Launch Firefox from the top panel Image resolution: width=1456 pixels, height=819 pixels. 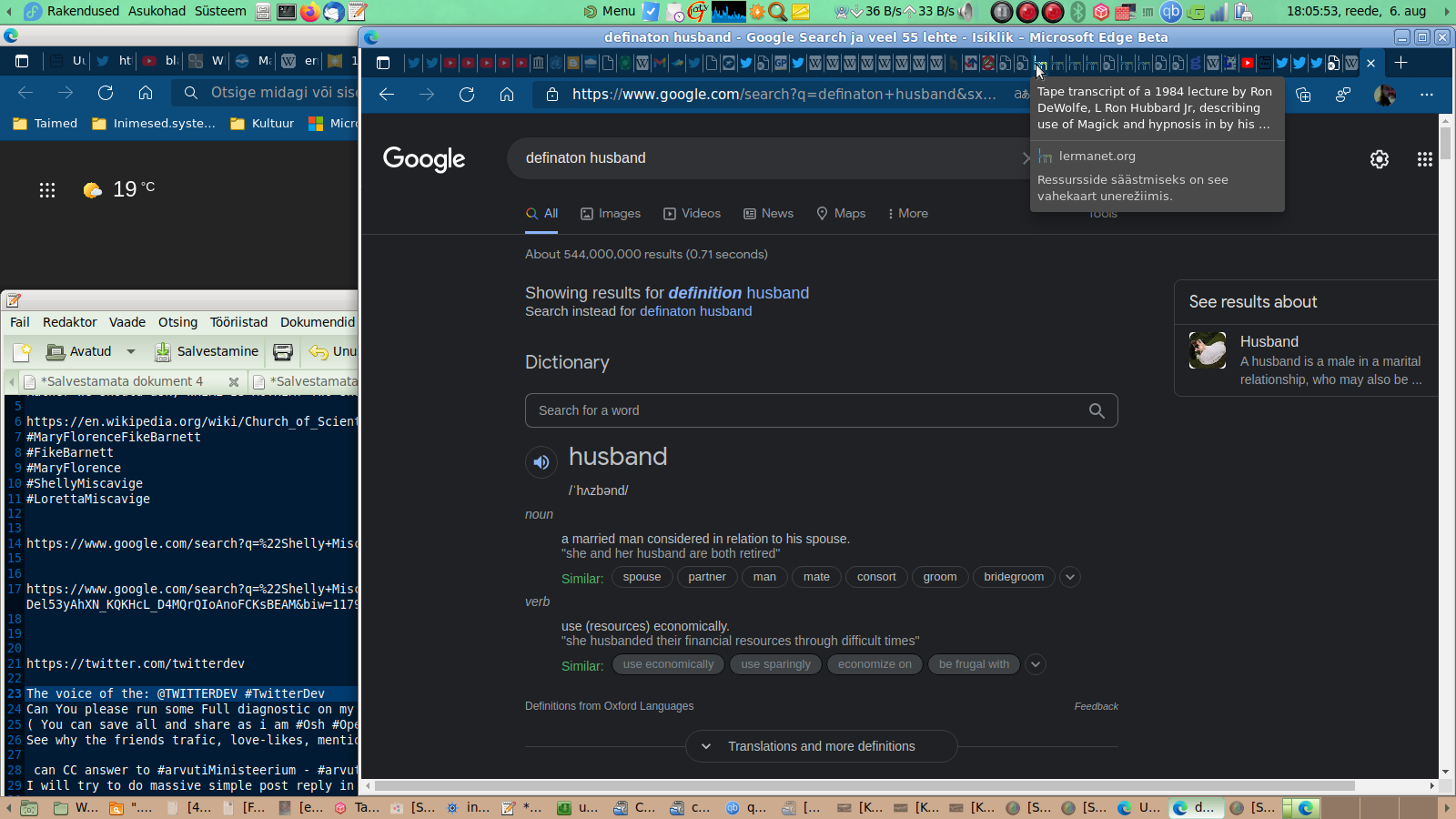(310, 12)
